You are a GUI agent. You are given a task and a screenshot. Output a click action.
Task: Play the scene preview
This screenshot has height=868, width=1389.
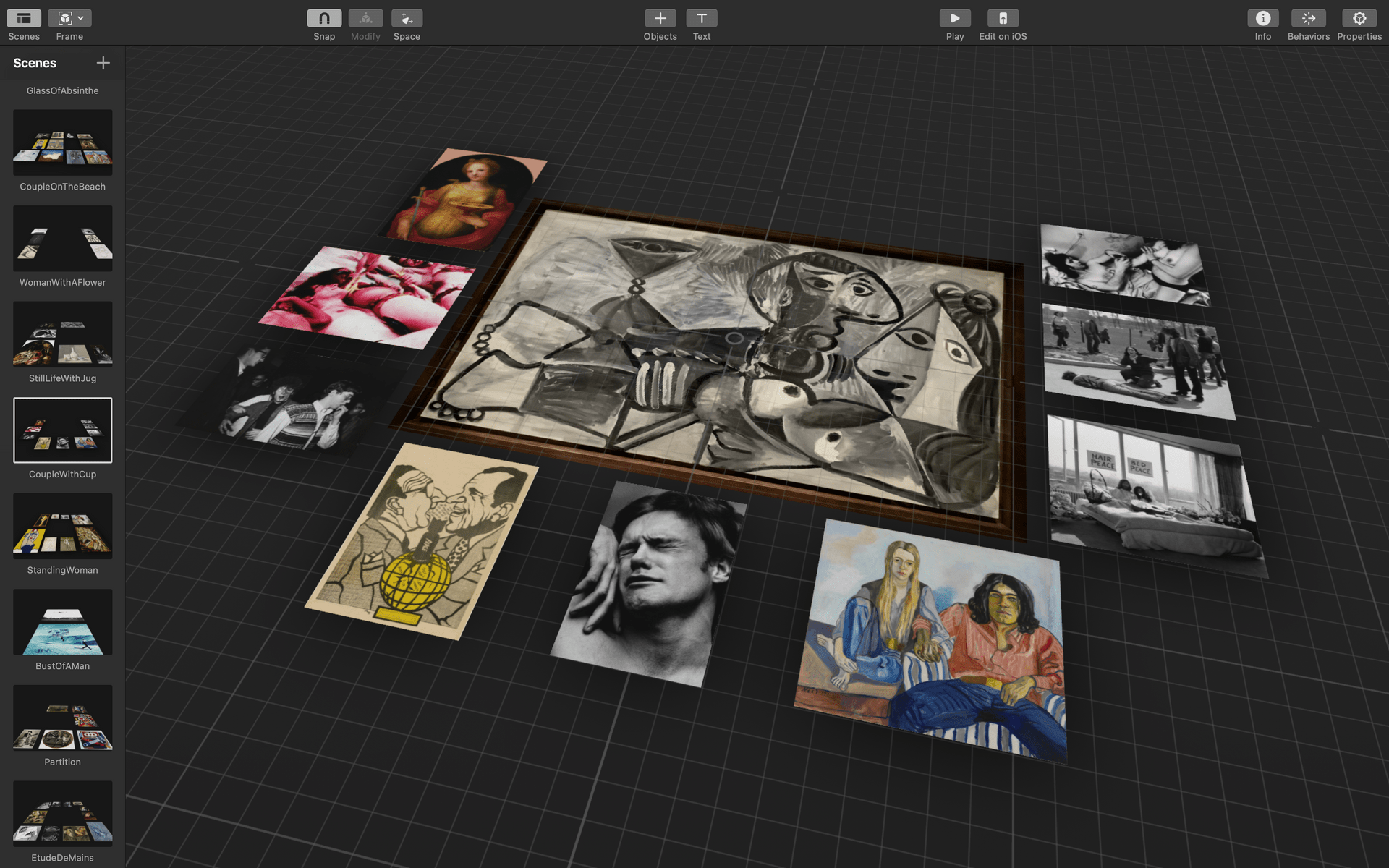(955, 18)
